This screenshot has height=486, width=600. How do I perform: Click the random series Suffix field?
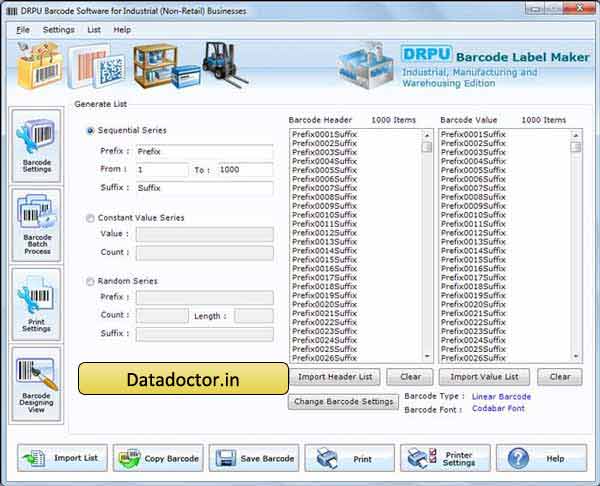tap(204, 334)
